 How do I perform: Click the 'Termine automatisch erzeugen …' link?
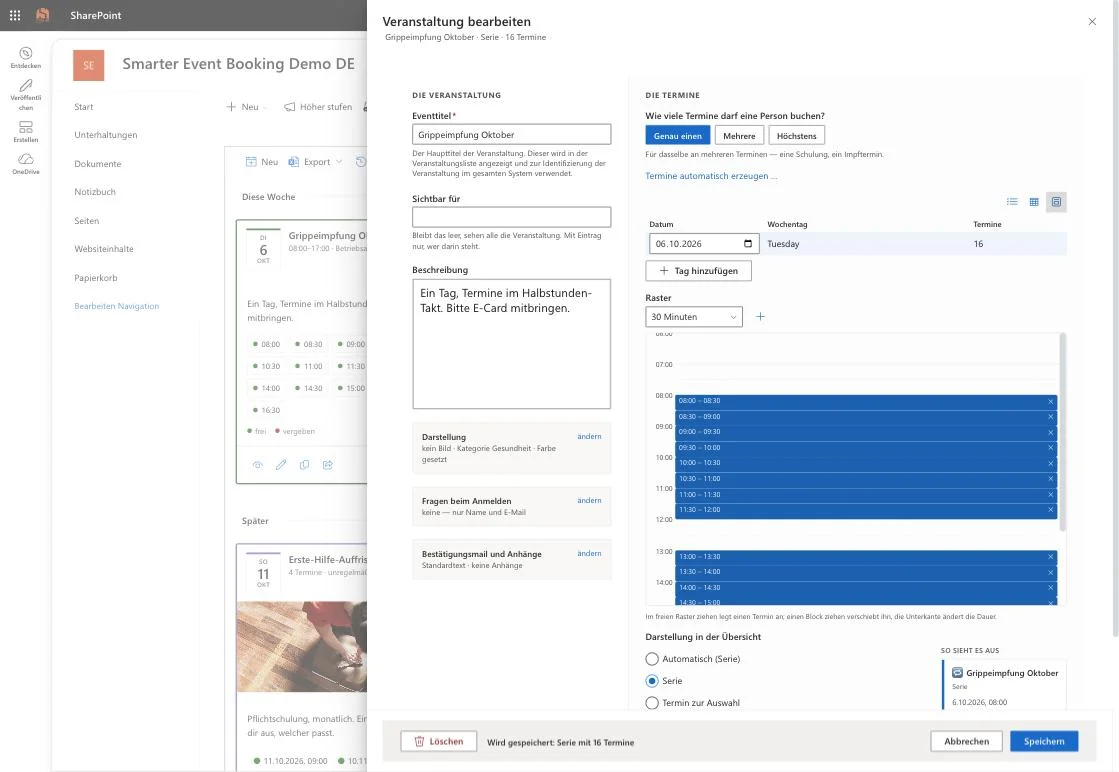(711, 176)
